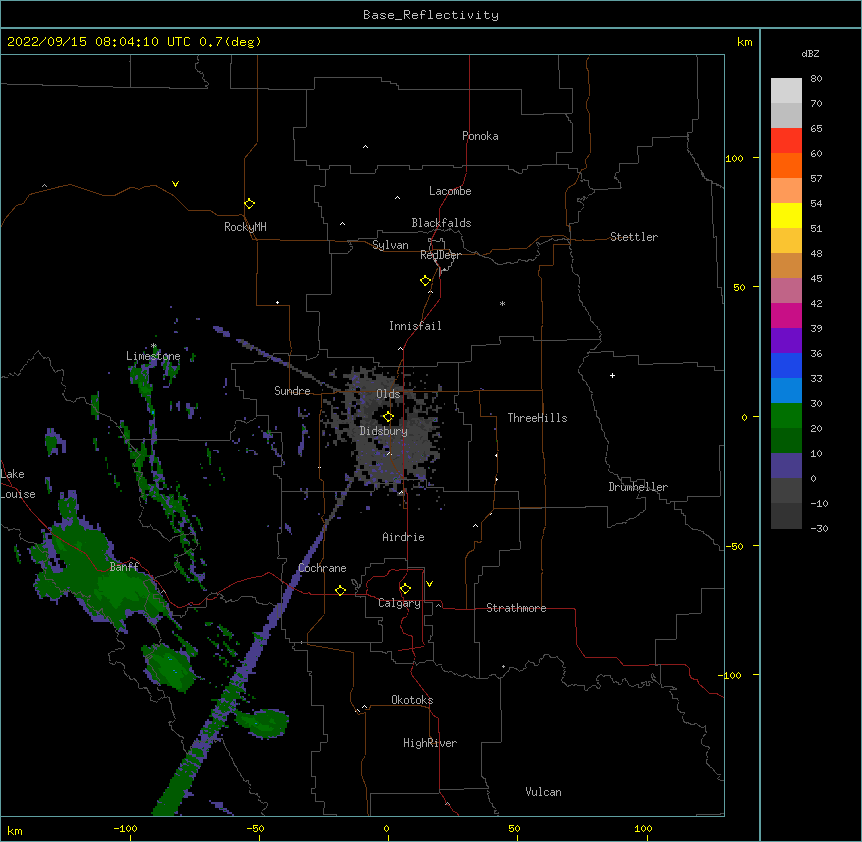Click the Strathmore label

[516, 608]
